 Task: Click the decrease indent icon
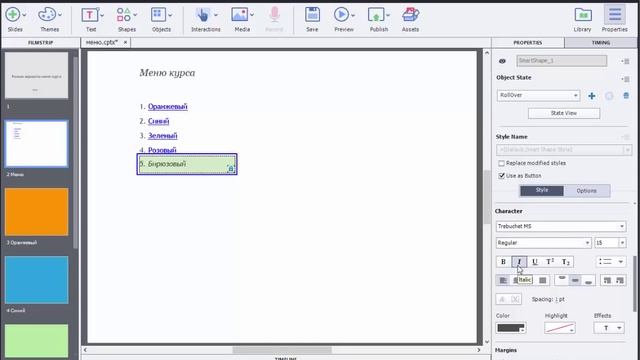click(607, 280)
